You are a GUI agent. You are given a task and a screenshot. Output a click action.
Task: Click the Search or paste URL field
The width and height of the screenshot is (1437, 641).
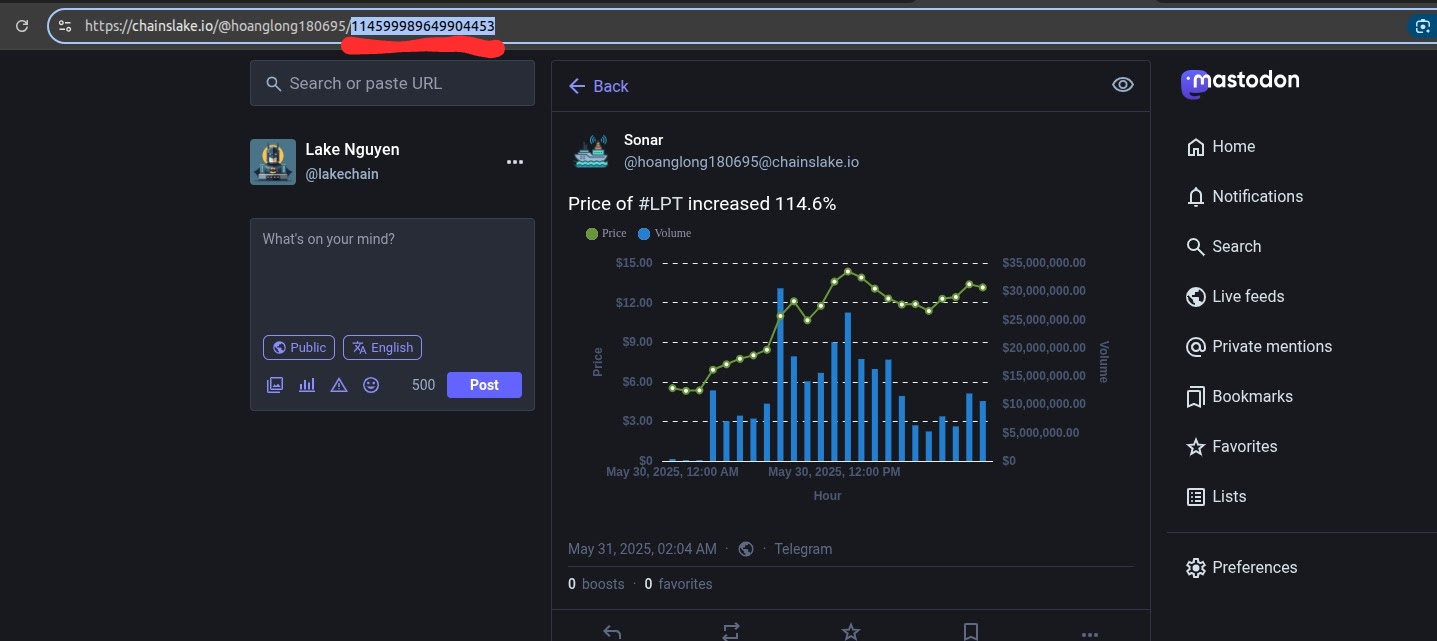(392, 84)
